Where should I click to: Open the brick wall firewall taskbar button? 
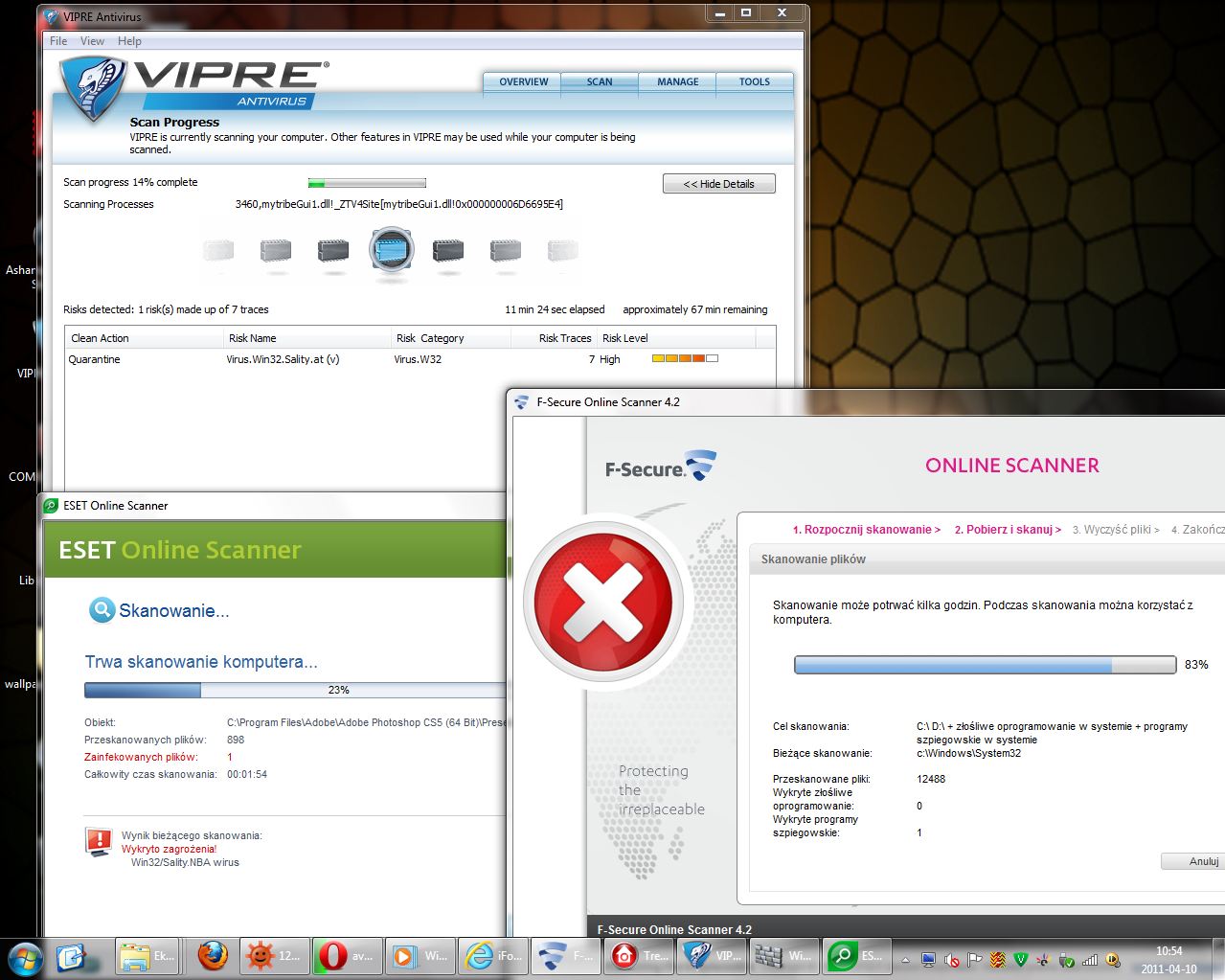point(783,956)
